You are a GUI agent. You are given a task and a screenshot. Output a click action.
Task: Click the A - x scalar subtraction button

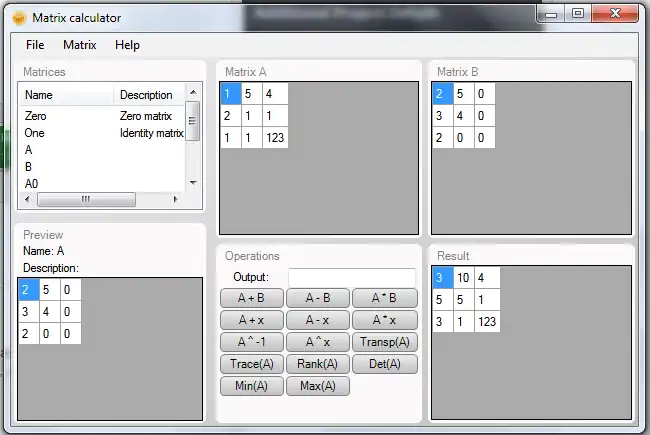coord(318,320)
